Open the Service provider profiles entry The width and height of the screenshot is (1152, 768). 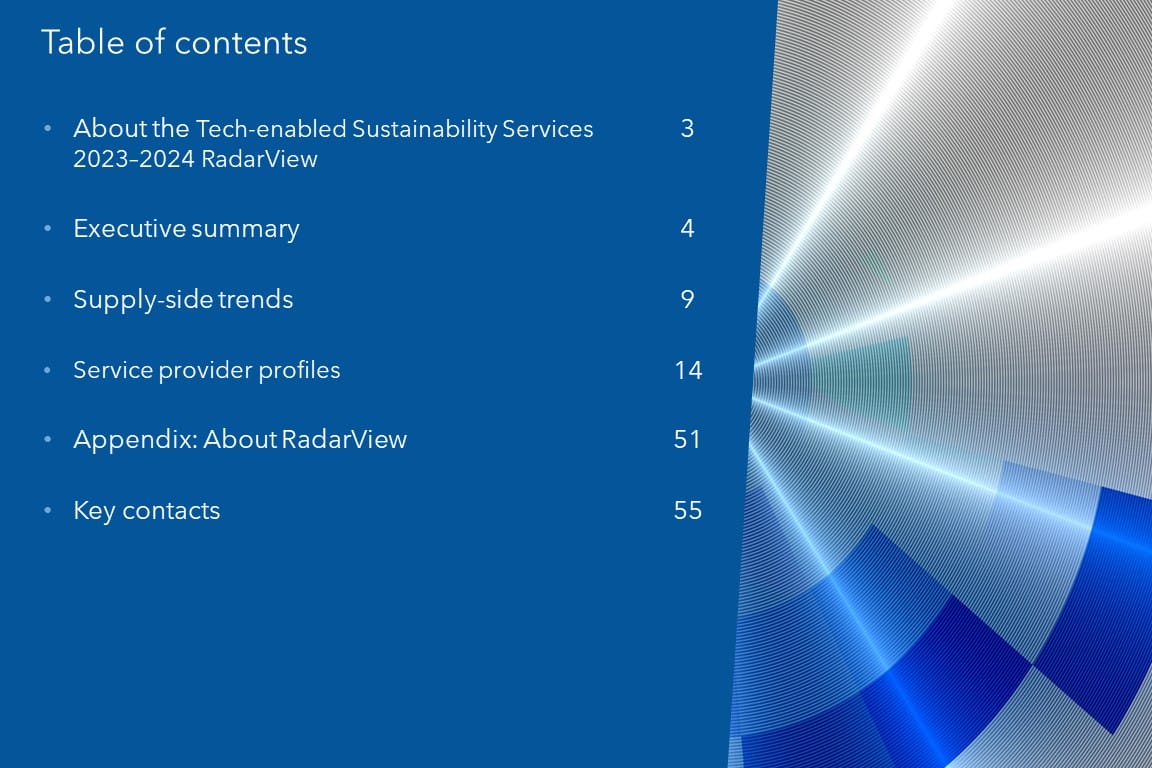coord(206,370)
